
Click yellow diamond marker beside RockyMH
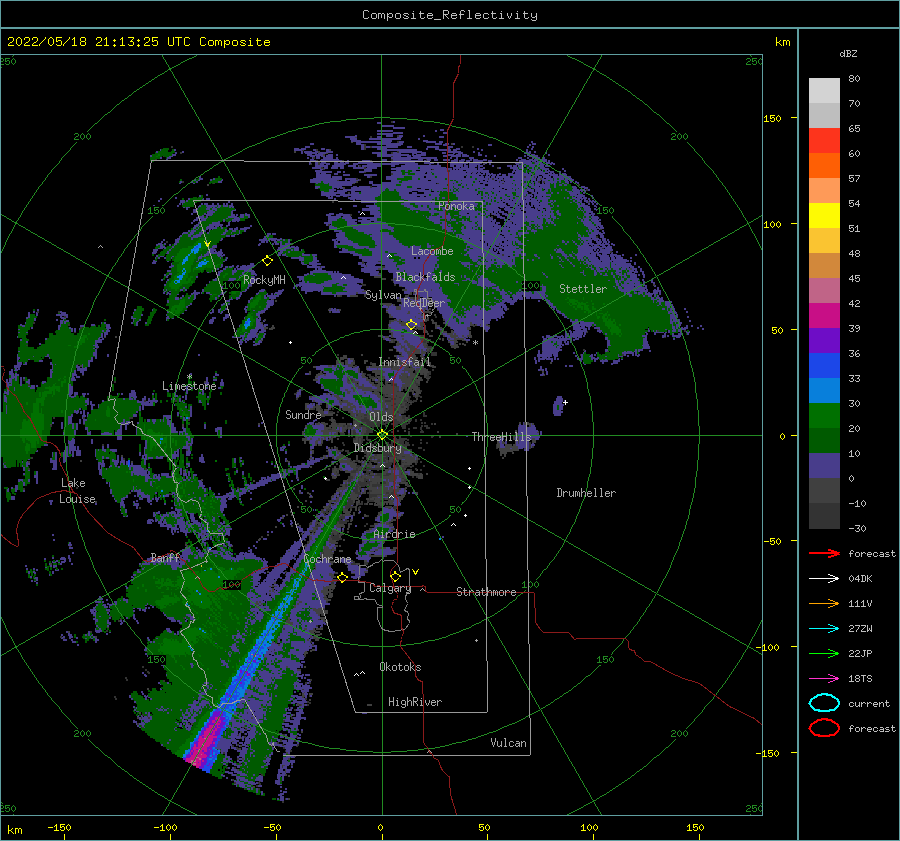click(267, 261)
